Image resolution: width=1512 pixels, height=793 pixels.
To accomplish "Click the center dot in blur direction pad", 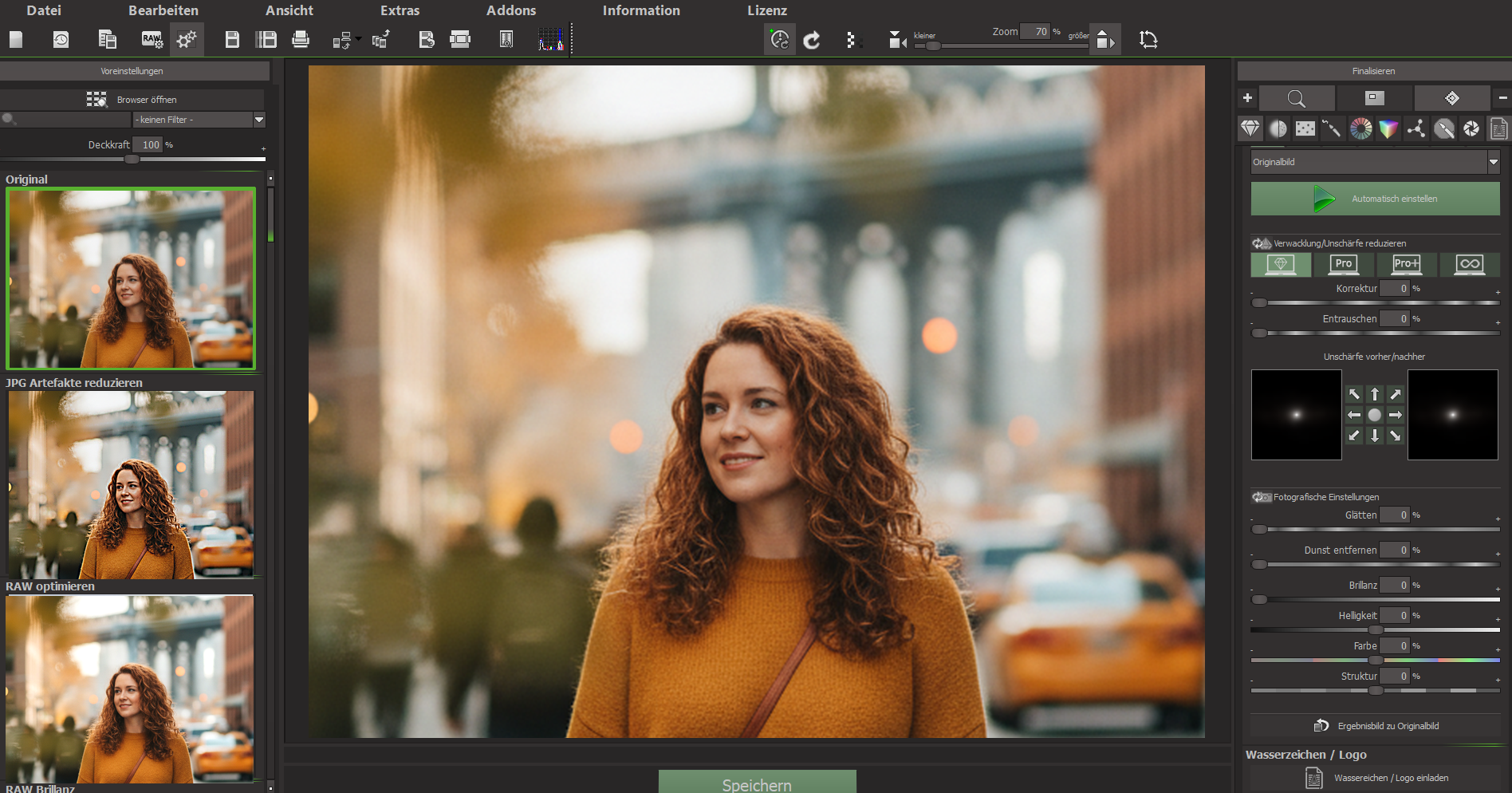I will 1375,415.
